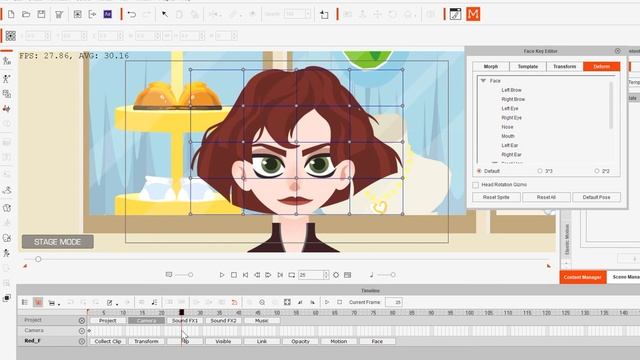Image resolution: width=640 pixels, height=360 pixels.
Task: Click the After Effects export icon
Action: coord(108,14)
